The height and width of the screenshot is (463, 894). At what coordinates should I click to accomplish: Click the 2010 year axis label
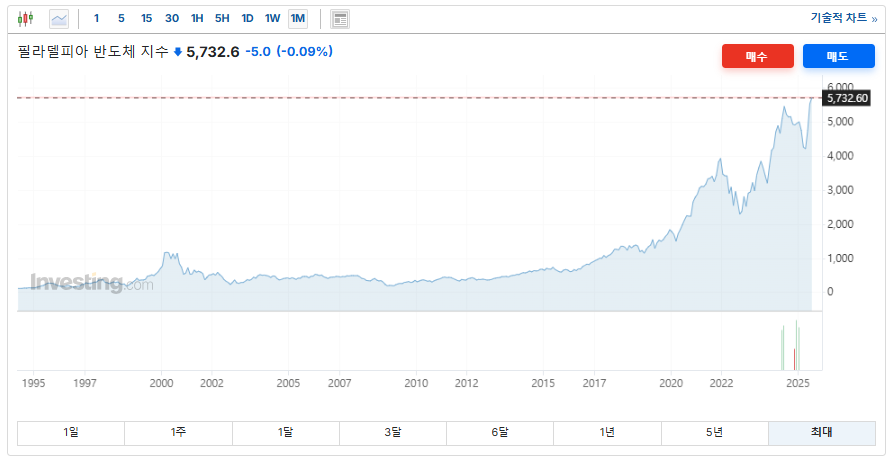(416, 383)
